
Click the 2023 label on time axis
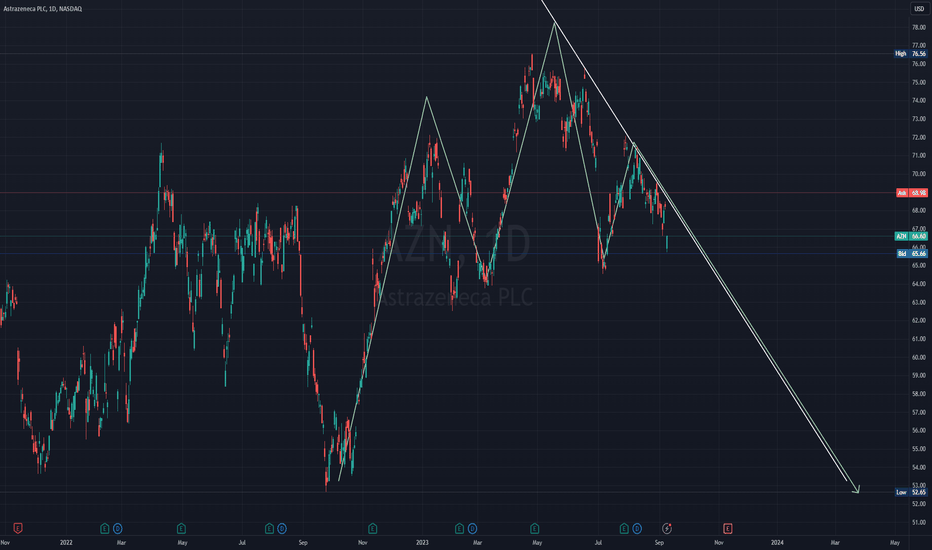click(x=422, y=542)
